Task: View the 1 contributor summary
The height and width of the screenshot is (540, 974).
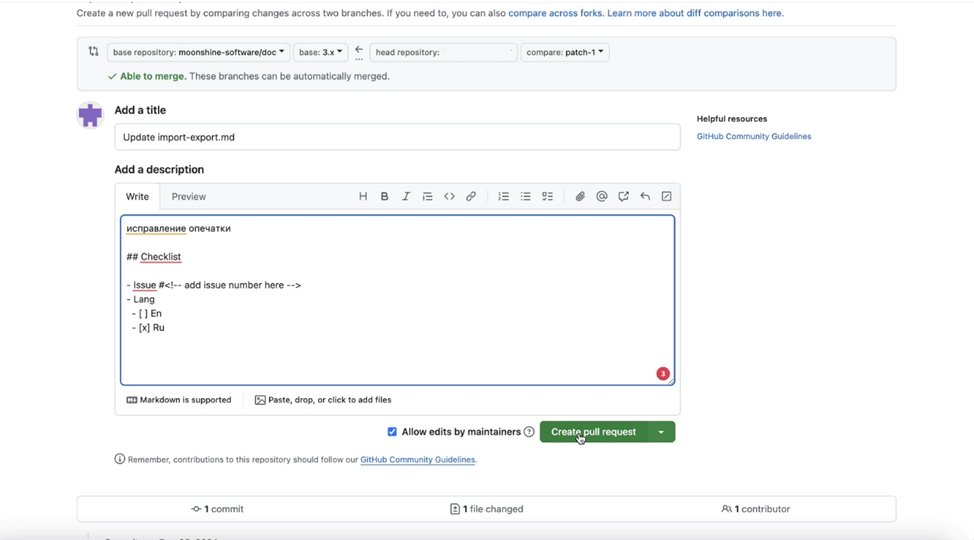Action: click(755, 509)
